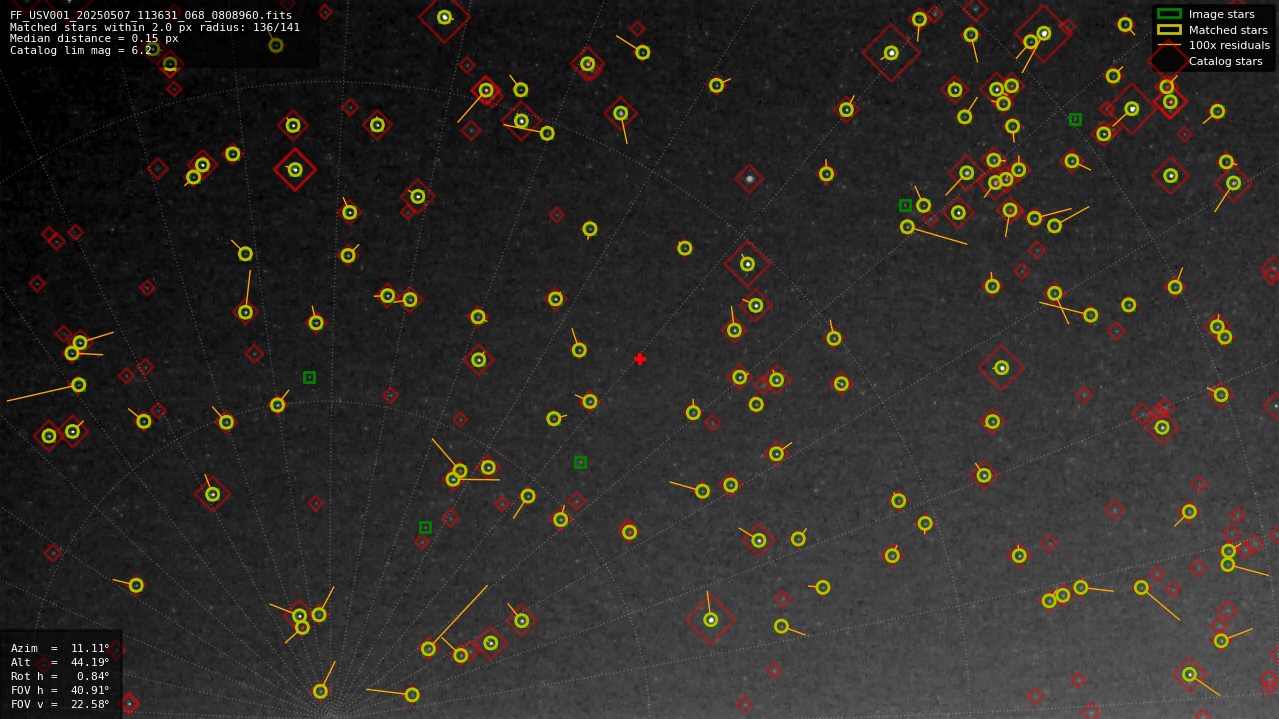Screen dimensions: 1279x719
Task: Click the 'FOV v = 22.58°' readout
Action: 60,704
